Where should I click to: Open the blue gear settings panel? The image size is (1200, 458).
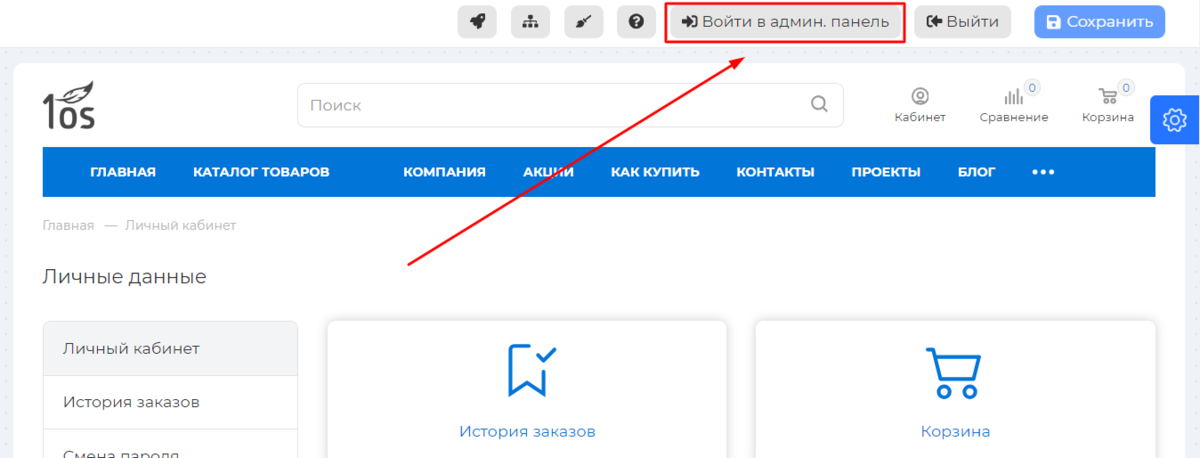(1174, 120)
